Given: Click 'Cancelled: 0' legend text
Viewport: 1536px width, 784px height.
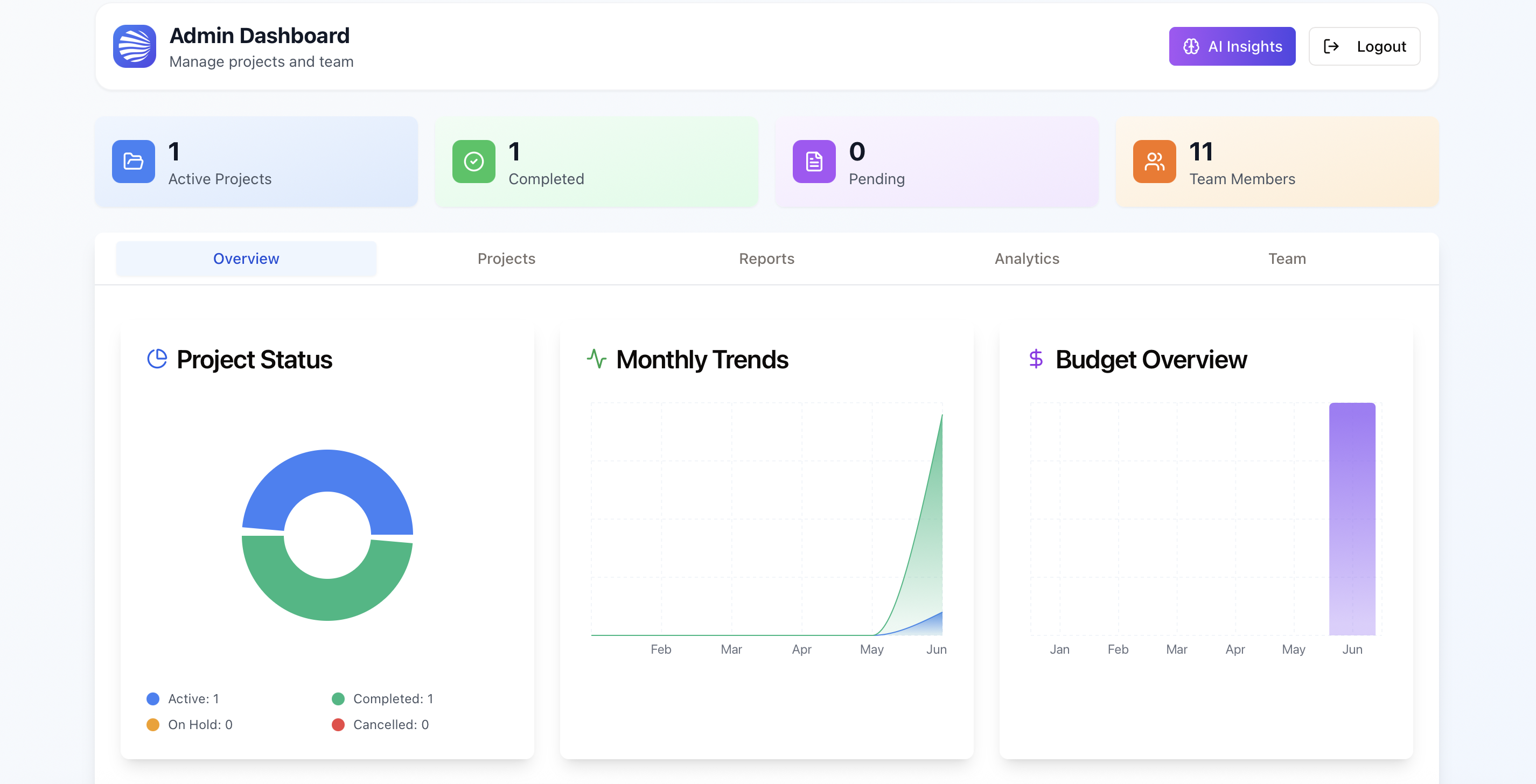Looking at the screenshot, I should (390, 724).
